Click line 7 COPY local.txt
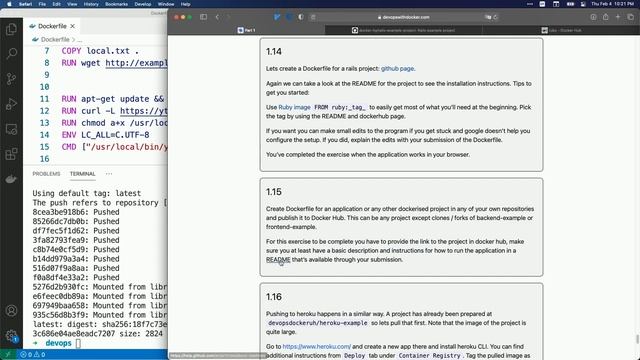This screenshot has height=360, width=640. 100,51
